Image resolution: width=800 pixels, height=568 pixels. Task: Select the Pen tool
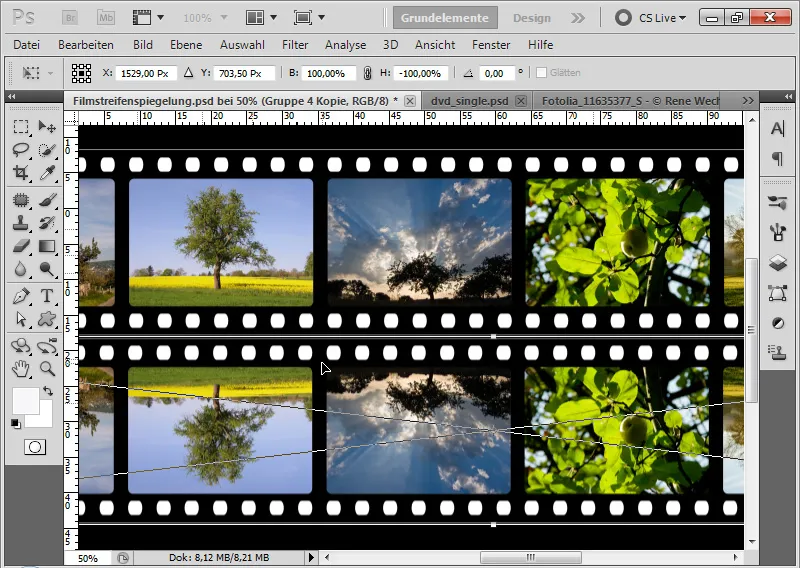coord(20,296)
